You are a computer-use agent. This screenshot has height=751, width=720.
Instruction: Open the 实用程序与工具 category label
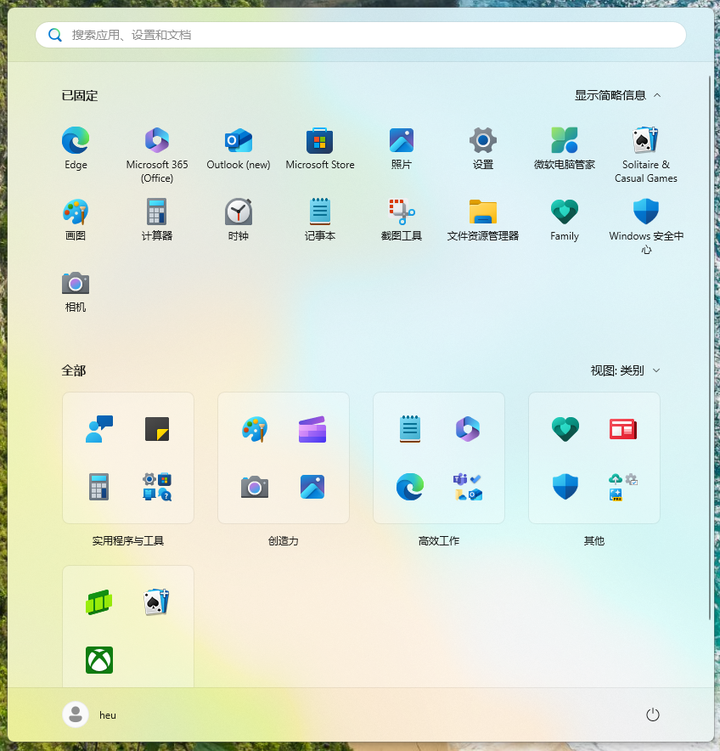tap(128, 541)
